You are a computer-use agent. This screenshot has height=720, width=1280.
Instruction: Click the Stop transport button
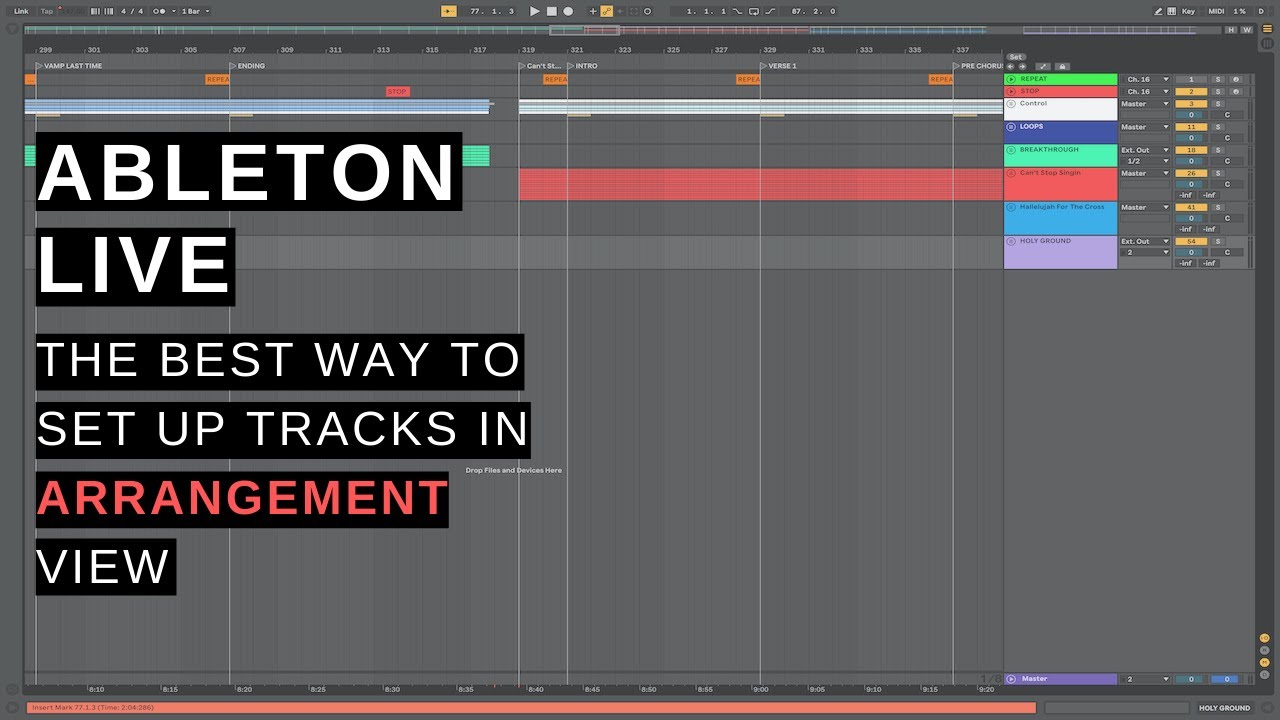tap(552, 11)
